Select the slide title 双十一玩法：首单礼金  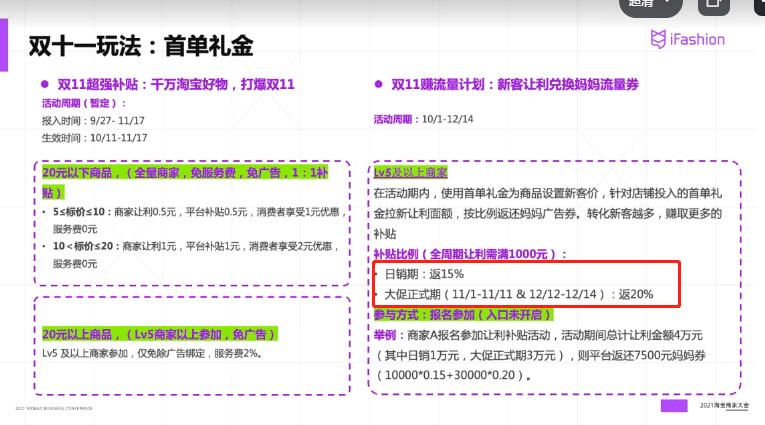(140, 46)
